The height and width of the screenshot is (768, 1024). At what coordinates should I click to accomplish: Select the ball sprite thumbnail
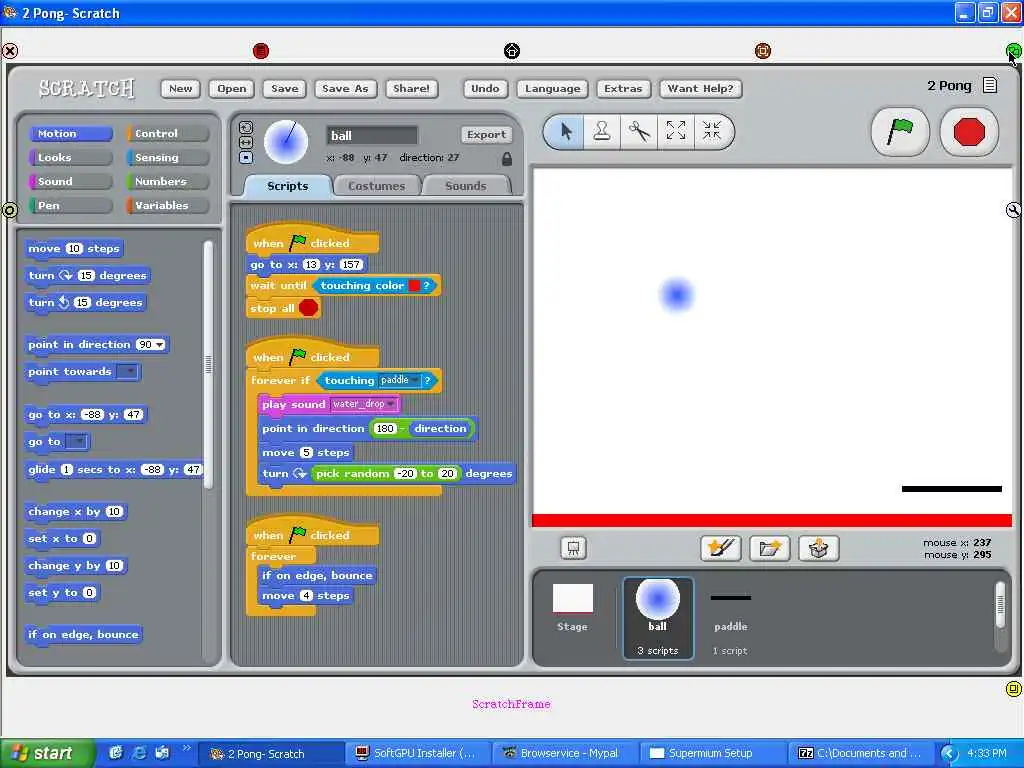coord(658,617)
